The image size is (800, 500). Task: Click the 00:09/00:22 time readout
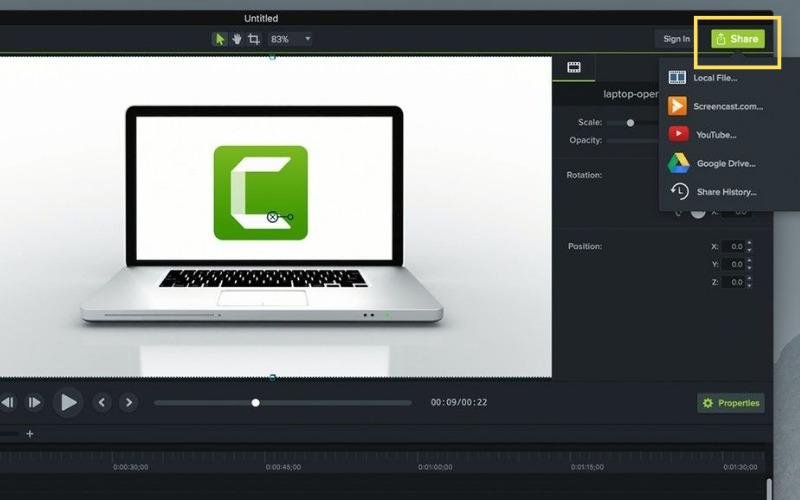point(459,403)
